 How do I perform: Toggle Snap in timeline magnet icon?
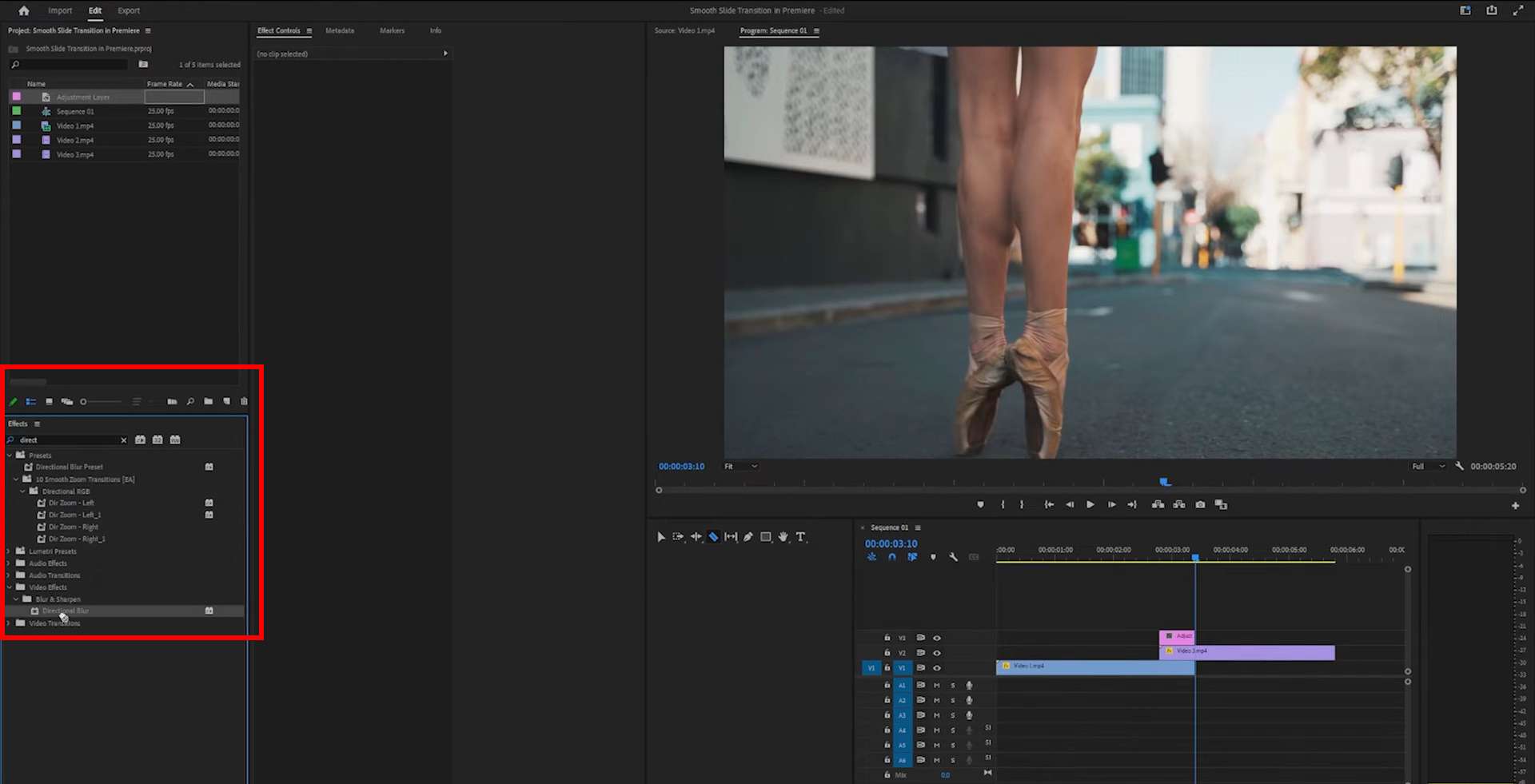891,557
